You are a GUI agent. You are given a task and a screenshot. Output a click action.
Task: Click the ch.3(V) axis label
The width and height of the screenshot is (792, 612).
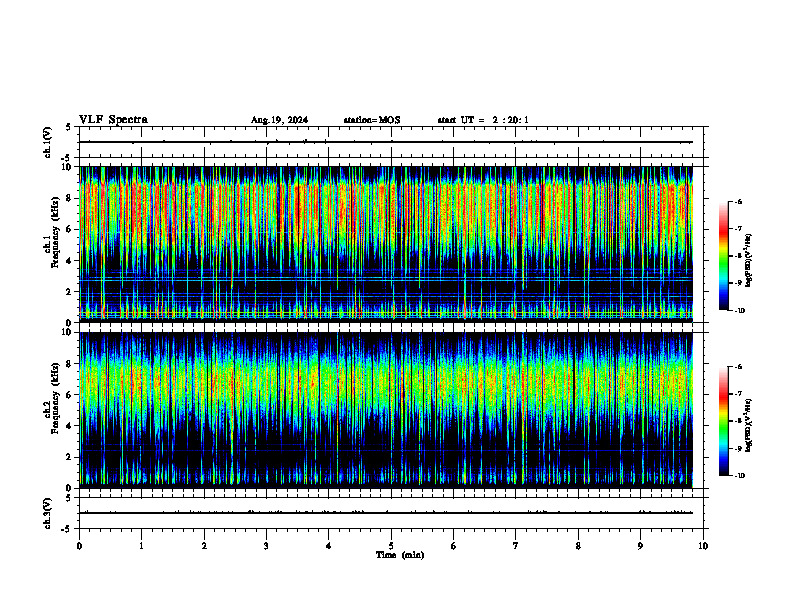point(48,513)
